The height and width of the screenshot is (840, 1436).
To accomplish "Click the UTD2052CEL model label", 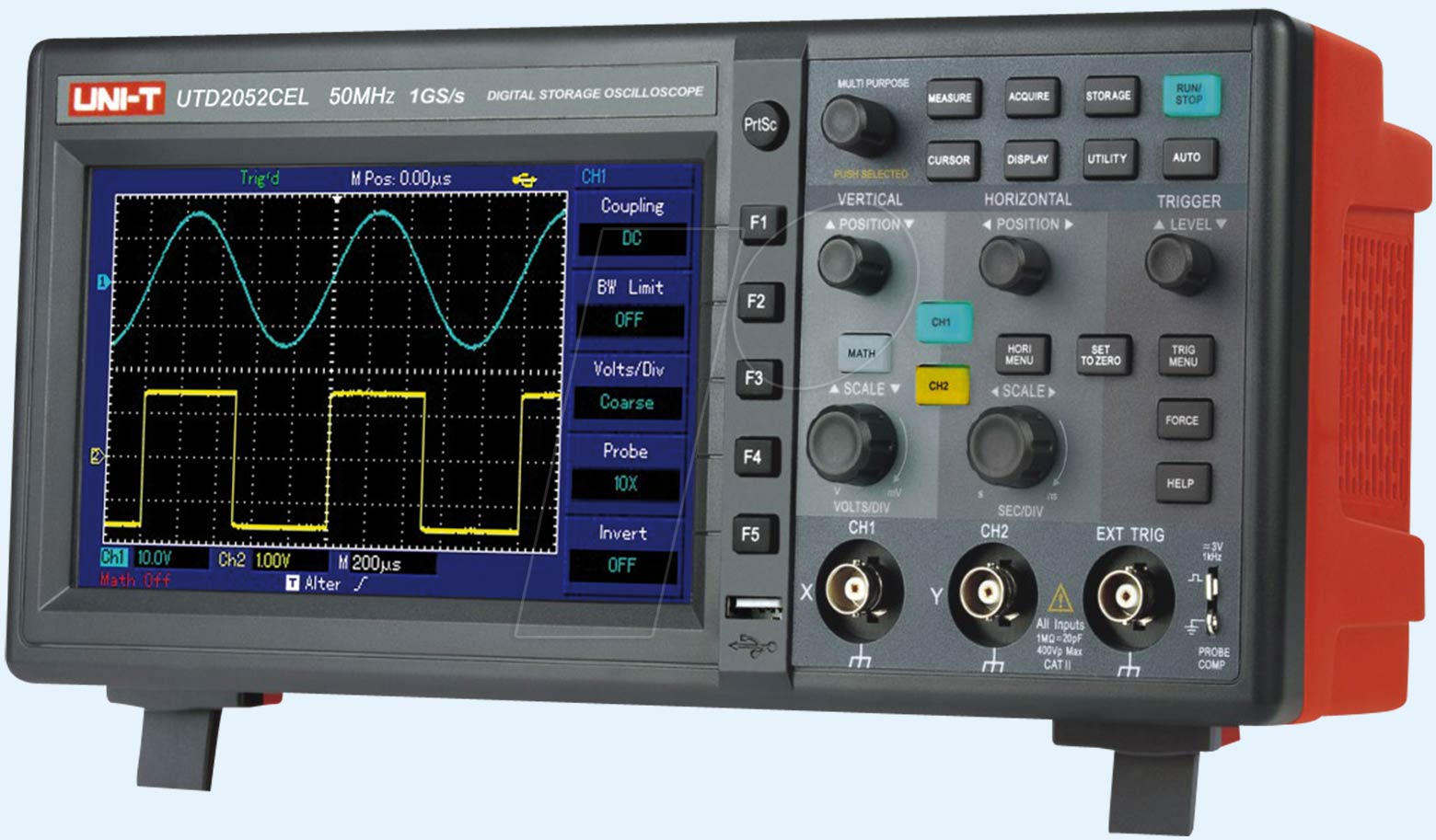I will click(242, 98).
